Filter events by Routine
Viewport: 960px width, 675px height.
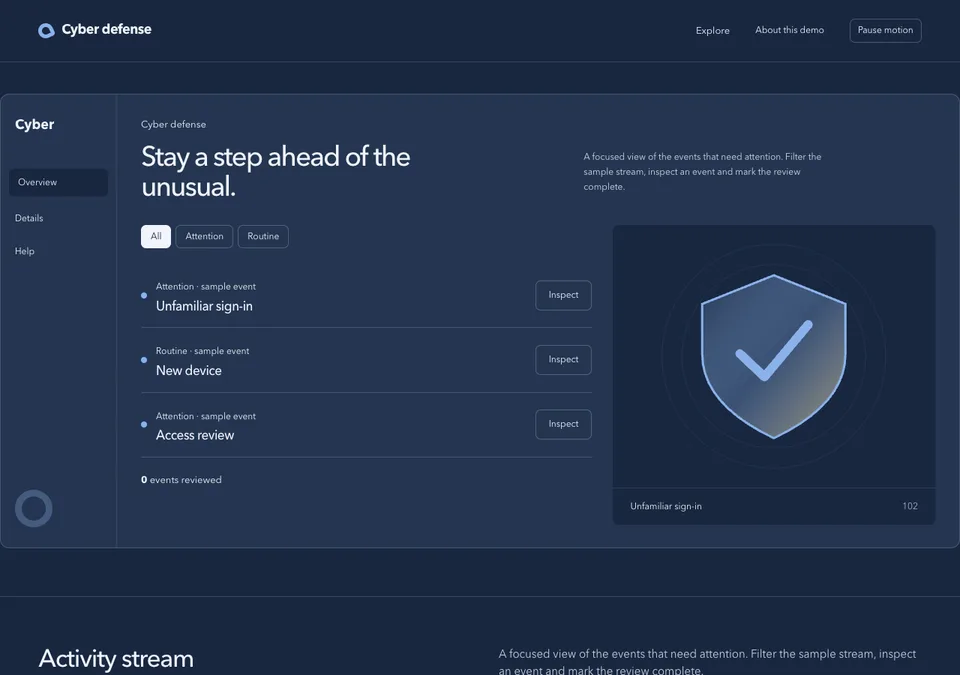[263, 236]
